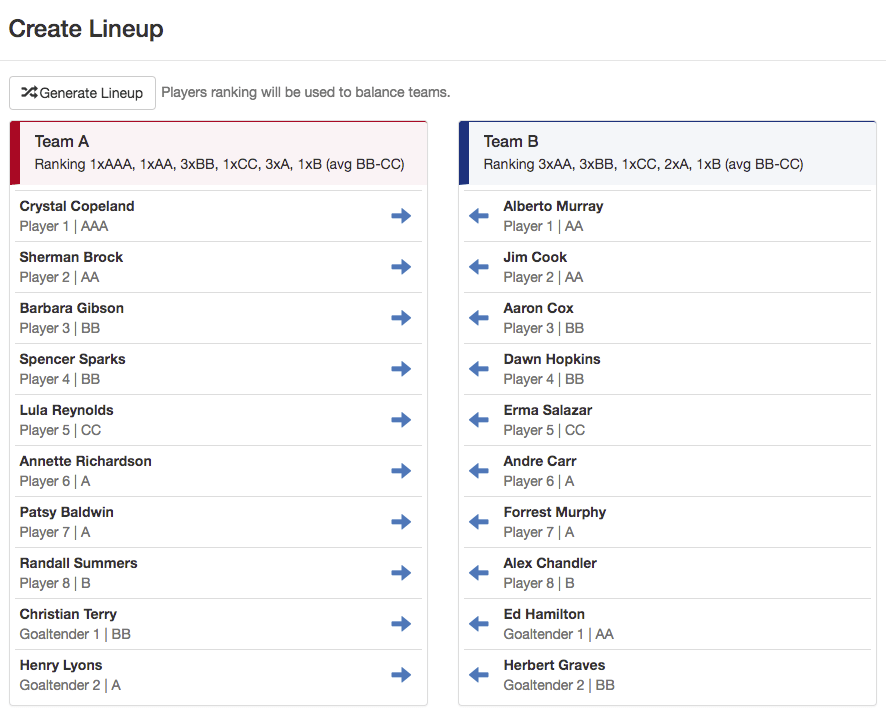The image size is (886, 718).
Task: Click the Barbara Gibson player row
Action: click(x=219, y=318)
